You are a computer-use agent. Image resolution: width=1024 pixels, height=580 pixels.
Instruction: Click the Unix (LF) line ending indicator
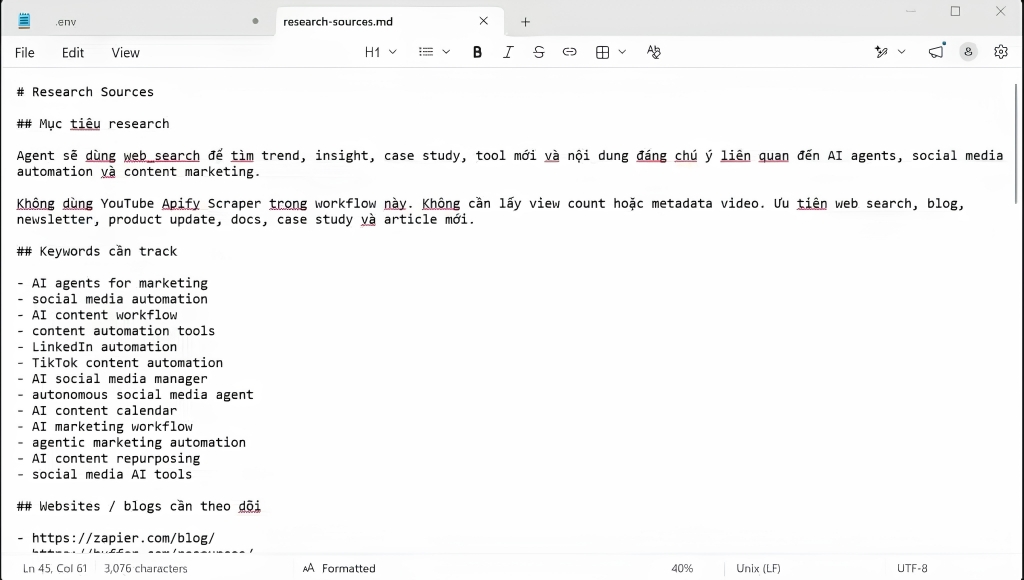click(x=758, y=568)
